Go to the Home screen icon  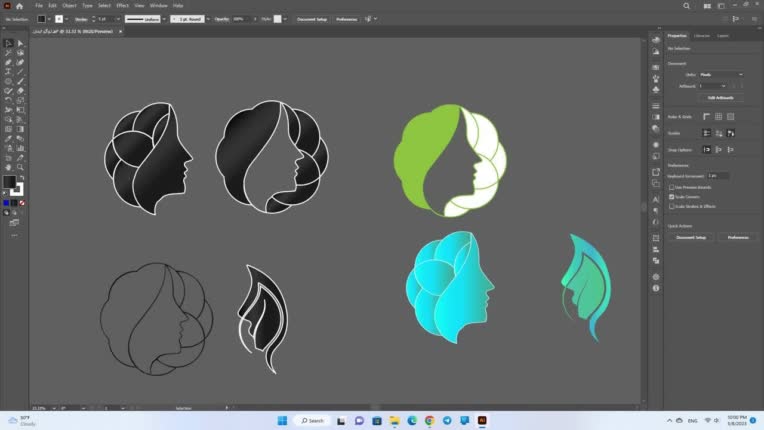pos(19,6)
